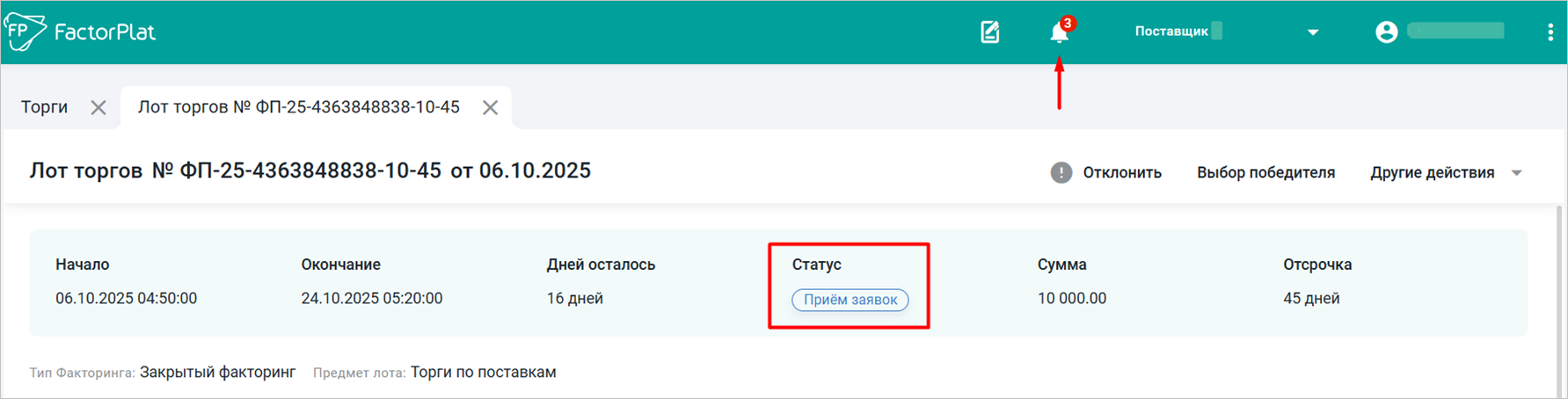Expand the Другие действия dropdown arrow
The height and width of the screenshot is (399, 1568).
[x=1517, y=173]
